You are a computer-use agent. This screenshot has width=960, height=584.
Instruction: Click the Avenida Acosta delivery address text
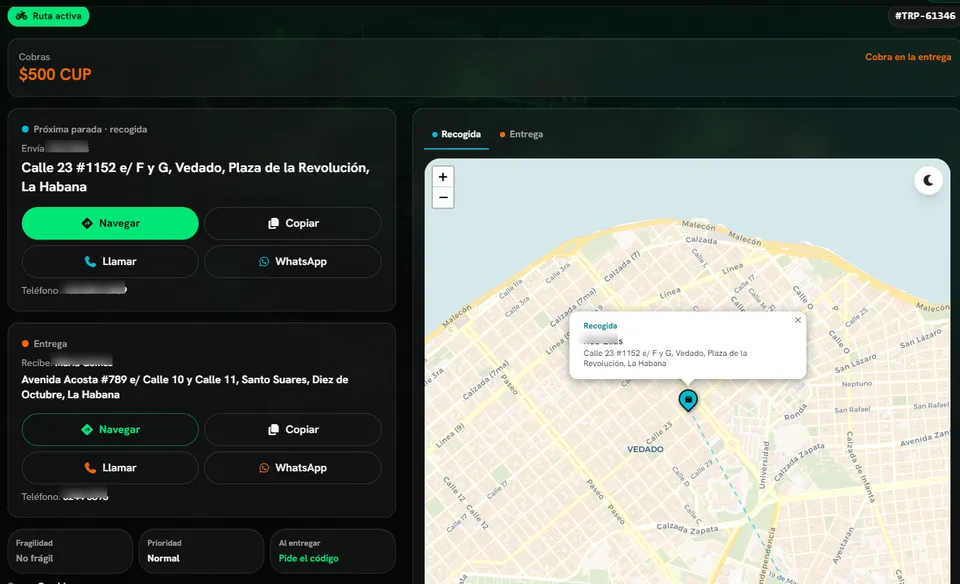[x=185, y=387]
